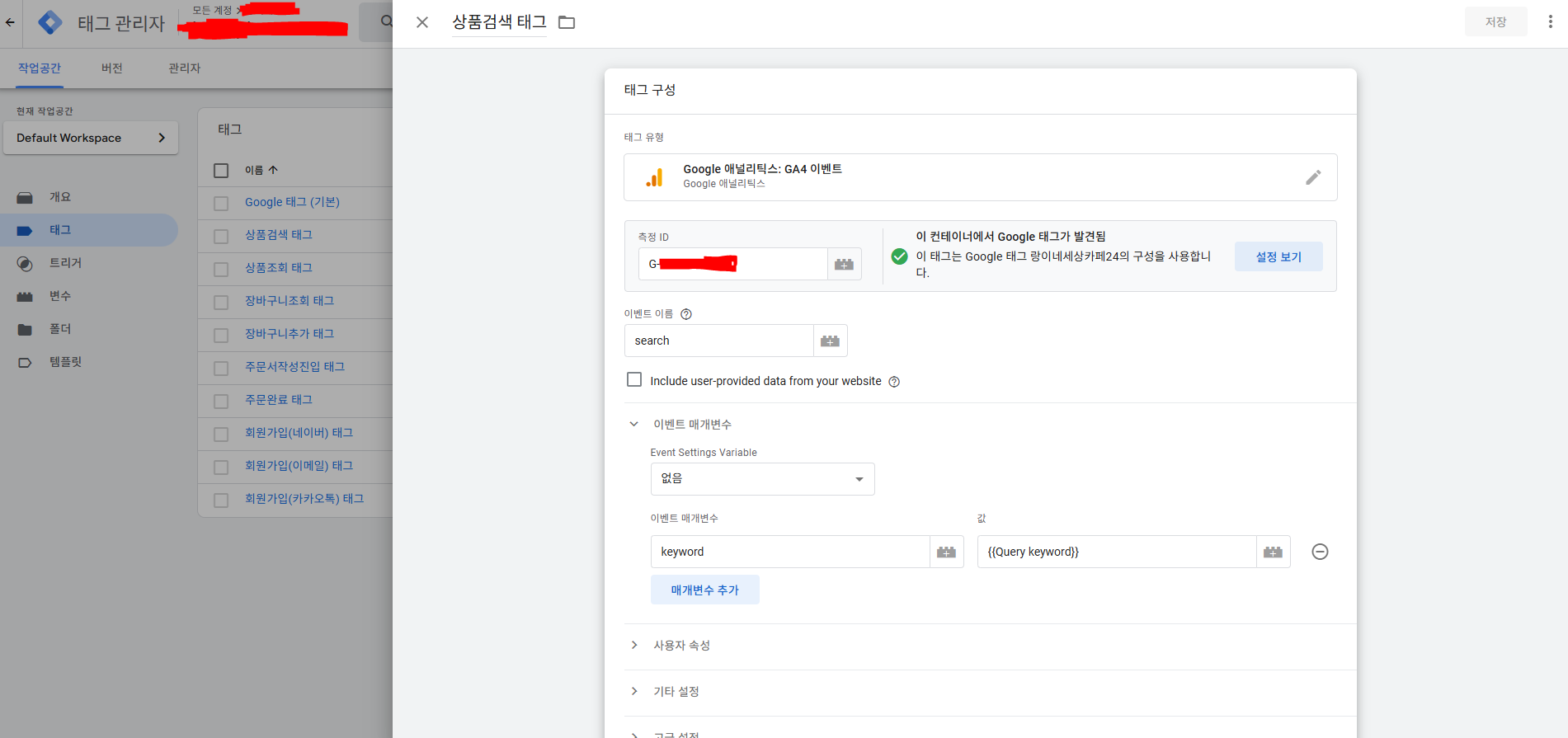Viewport: 1568px width, 738px height.
Task: Switch to the 관리자 tab
Action: click(185, 68)
